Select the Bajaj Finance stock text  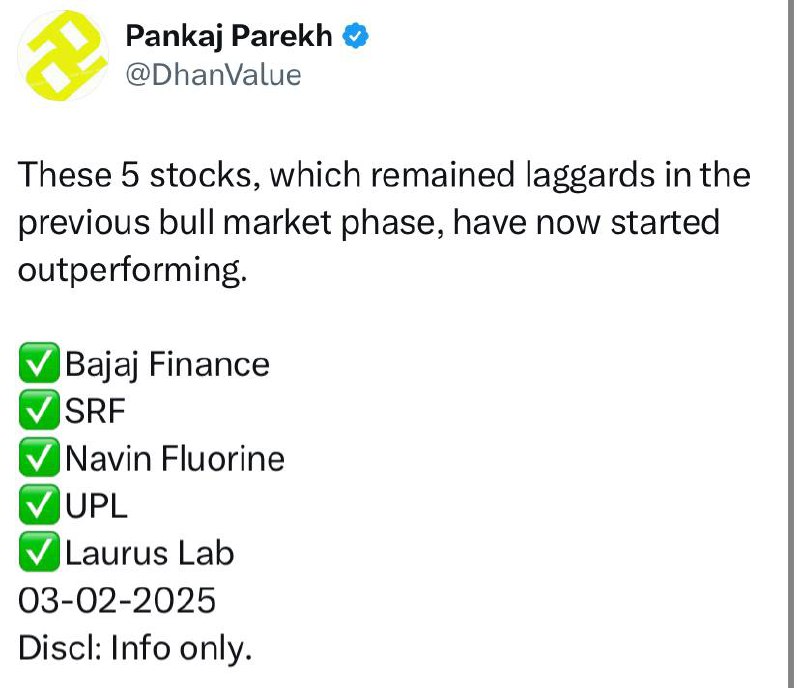click(x=167, y=365)
